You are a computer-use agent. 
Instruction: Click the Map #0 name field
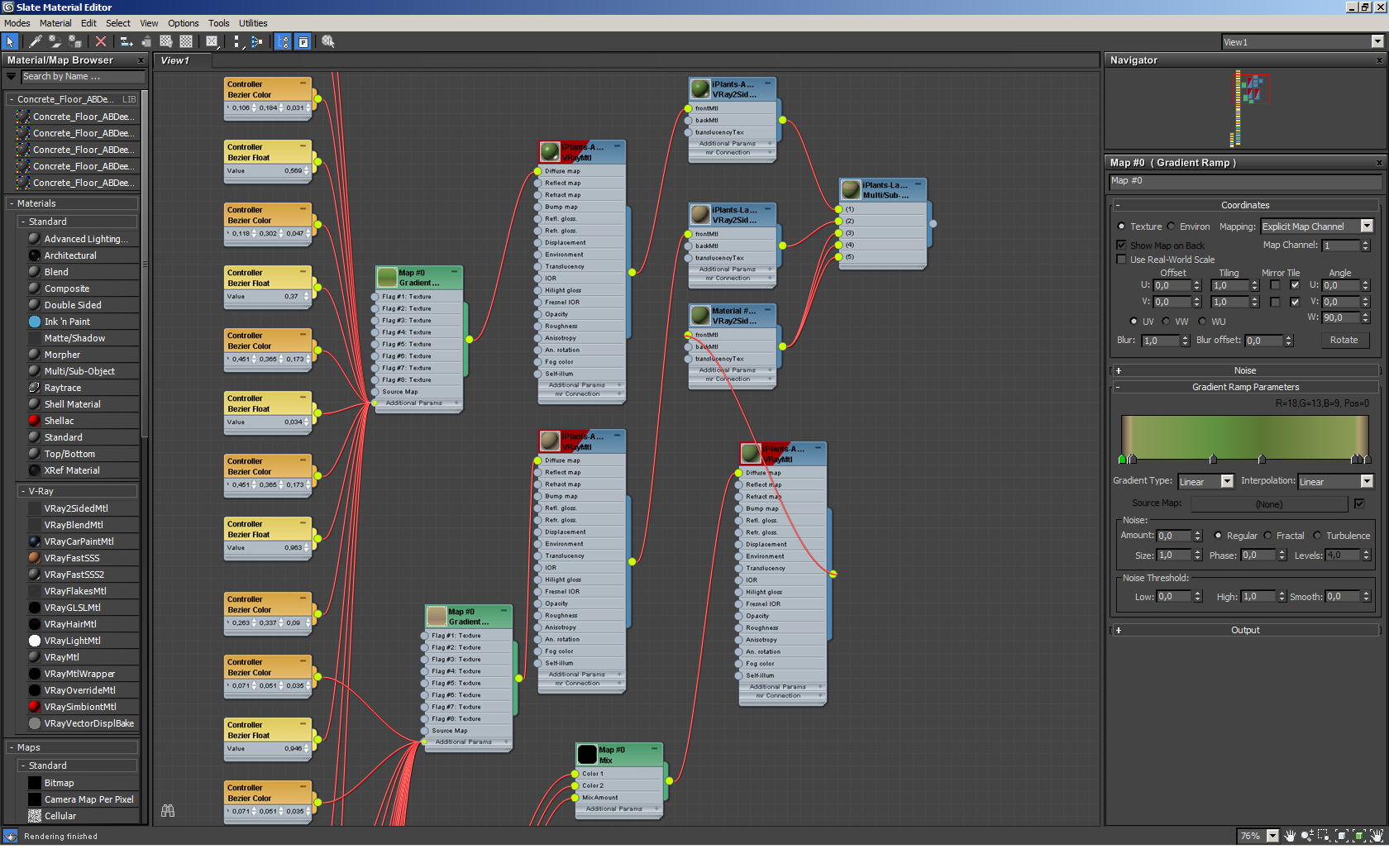coord(1245,181)
